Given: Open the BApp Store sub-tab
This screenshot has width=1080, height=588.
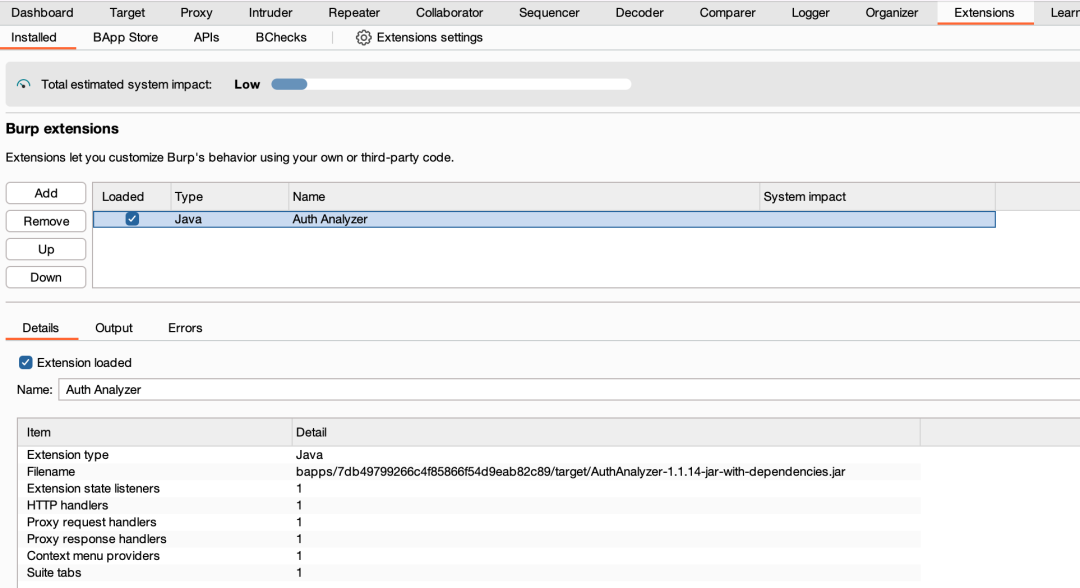Looking at the screenshot, I should click(125, 38).
